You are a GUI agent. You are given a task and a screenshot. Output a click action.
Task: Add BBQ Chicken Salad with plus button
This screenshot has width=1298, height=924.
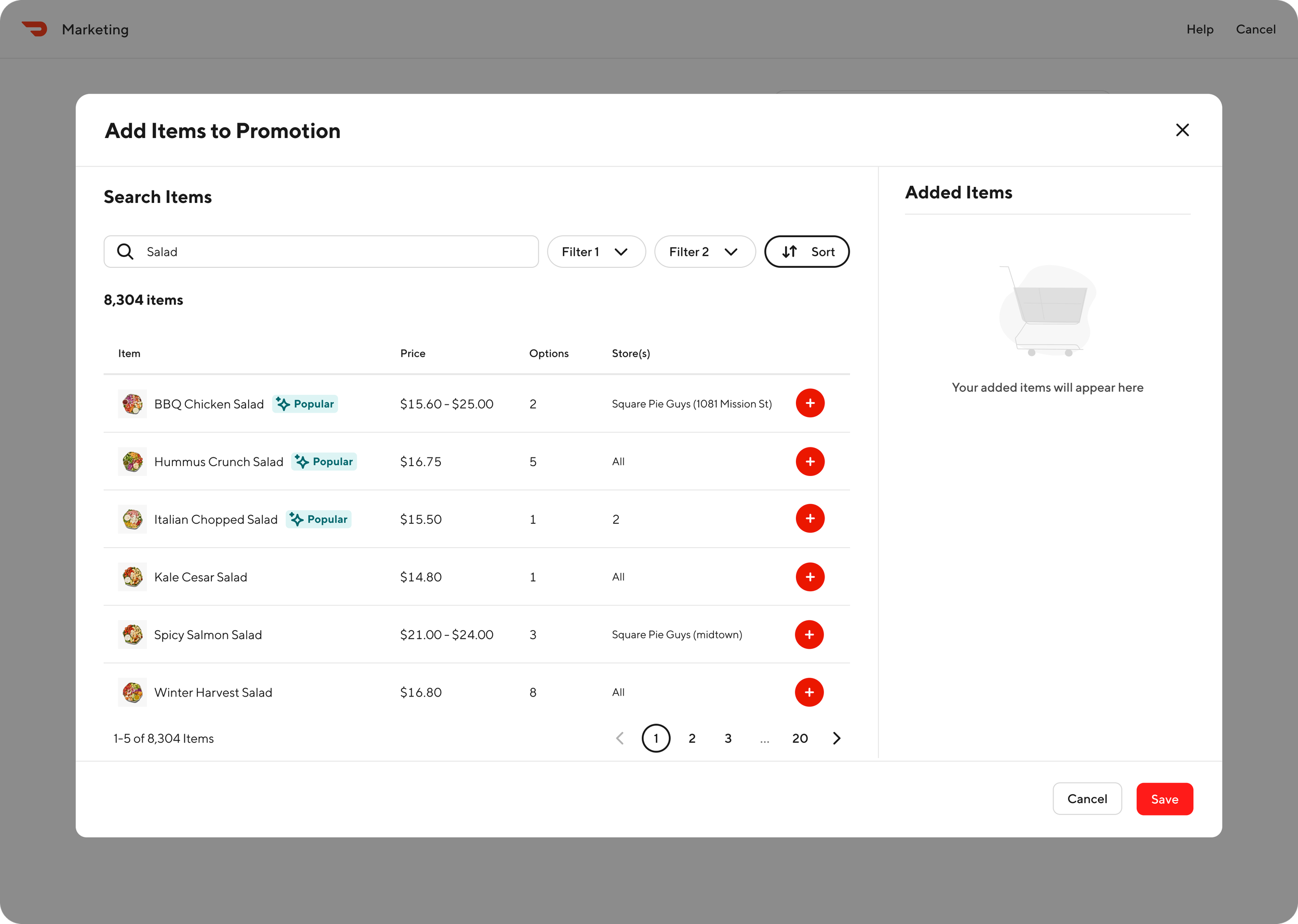[x=810, y=403]
